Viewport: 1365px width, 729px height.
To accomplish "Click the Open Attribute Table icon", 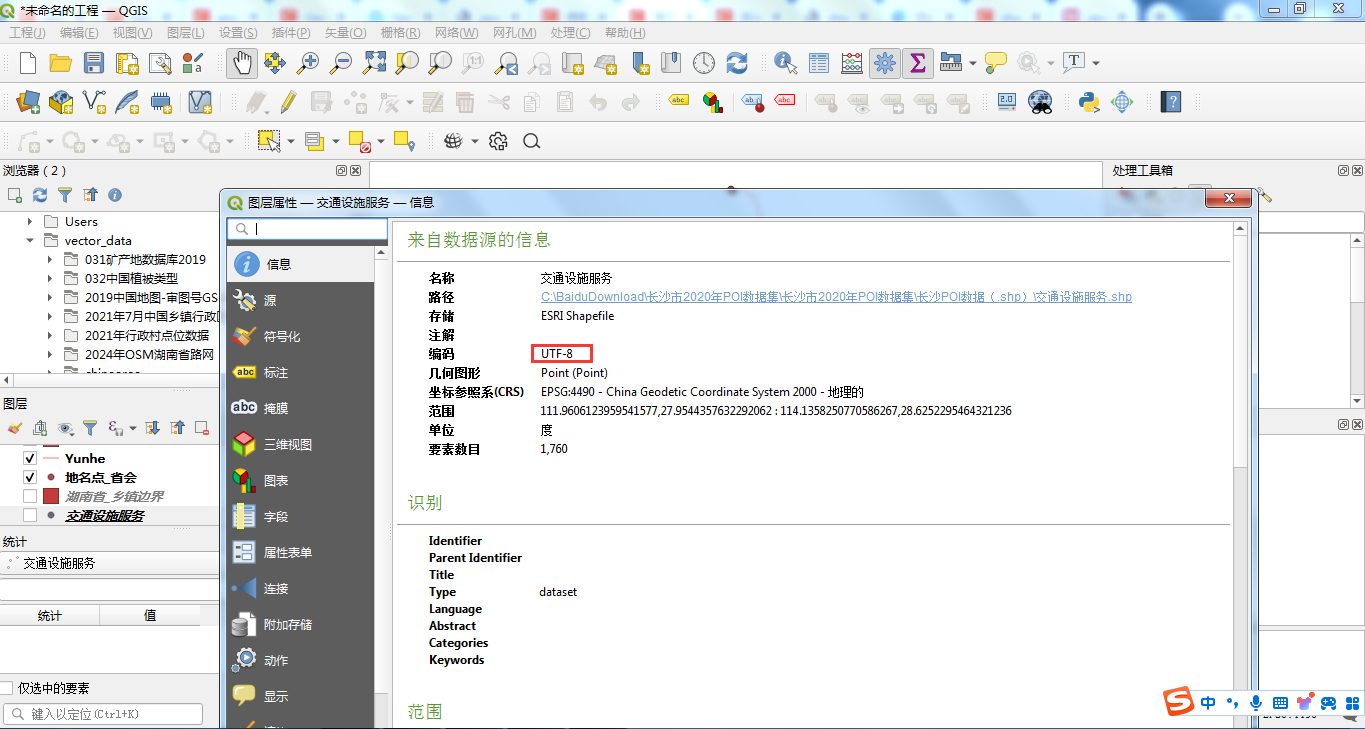I will pos(819,63).
